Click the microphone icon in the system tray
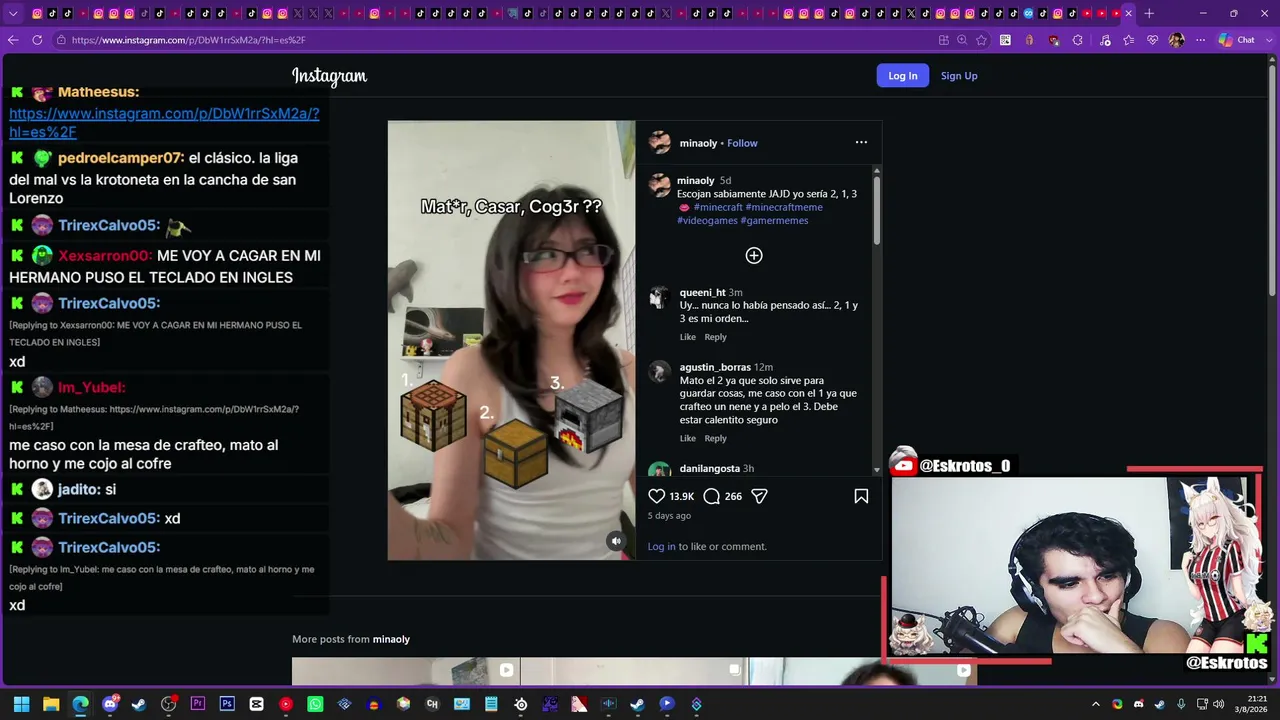This screenshot has height=720, width=1280. click(x=1181, y=704)
